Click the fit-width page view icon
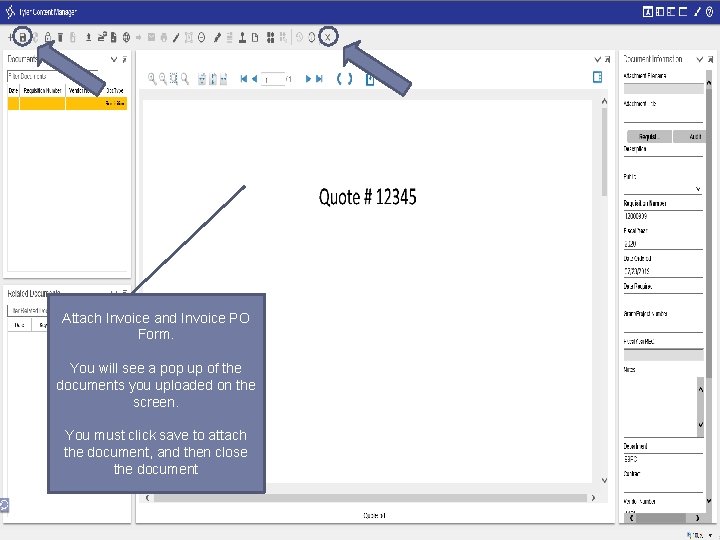This screenshot has height=540, width=720. tap(224, 79)
